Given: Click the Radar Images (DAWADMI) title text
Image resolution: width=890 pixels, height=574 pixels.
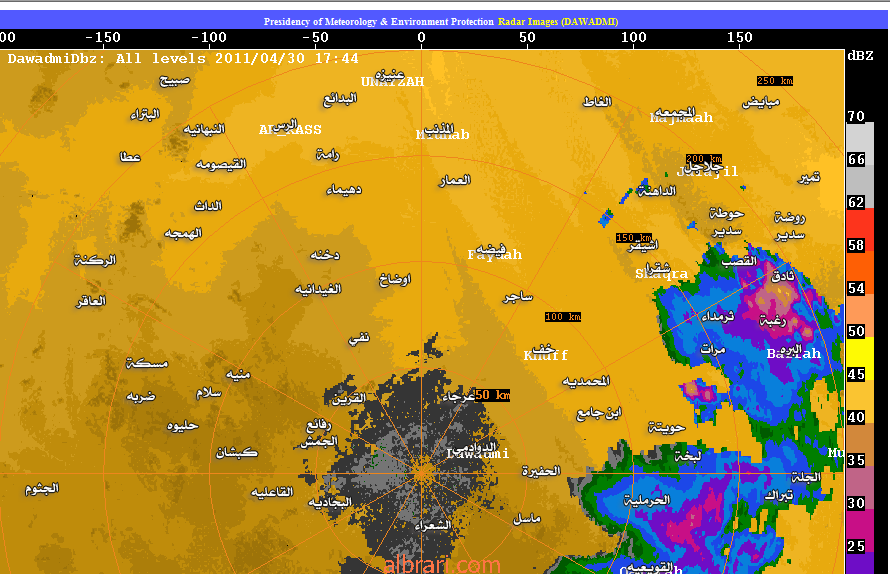Looking at the screenshot, I should coord(558,22).
